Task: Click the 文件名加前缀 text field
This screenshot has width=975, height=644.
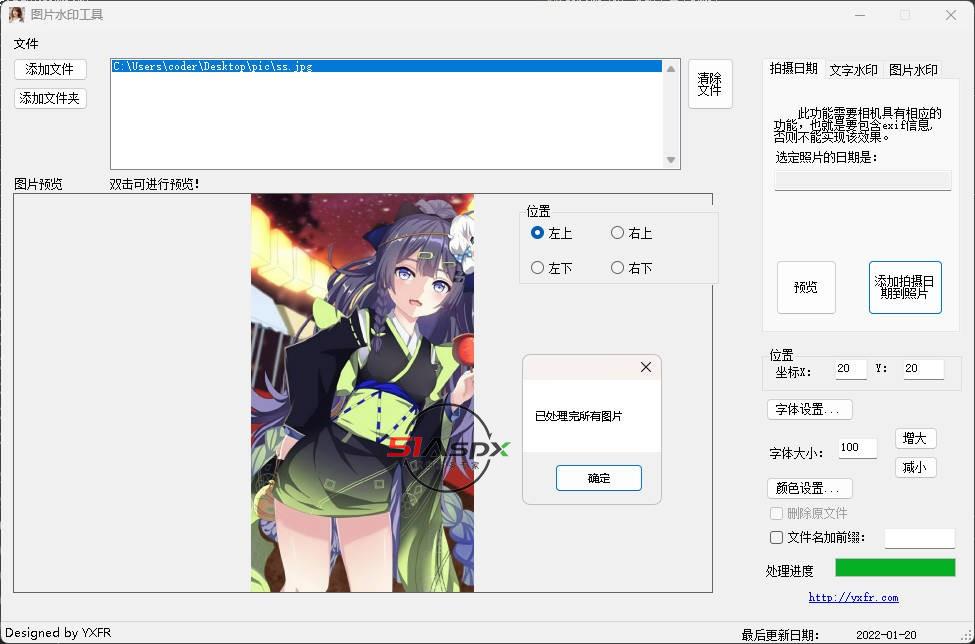Action: (919, 538)
